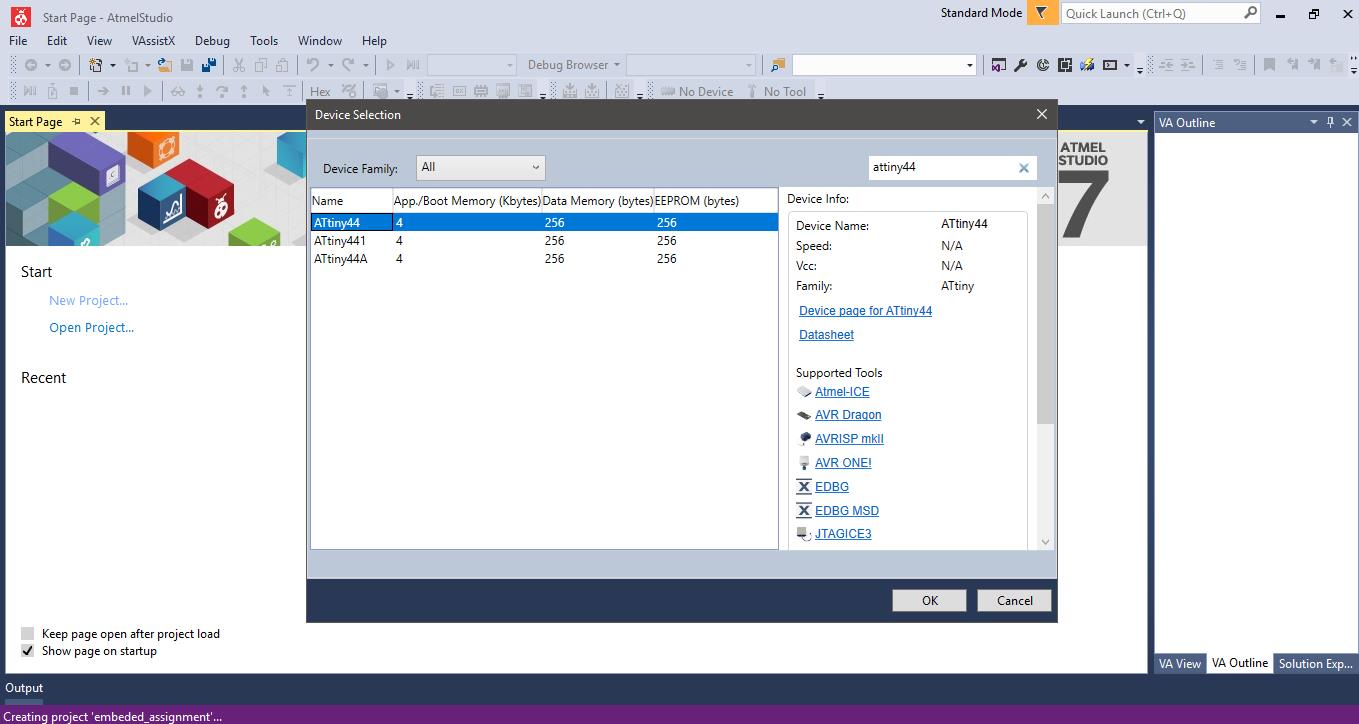Open the Tools menu
Viewport: 1359px width, 724px height.
264,41
